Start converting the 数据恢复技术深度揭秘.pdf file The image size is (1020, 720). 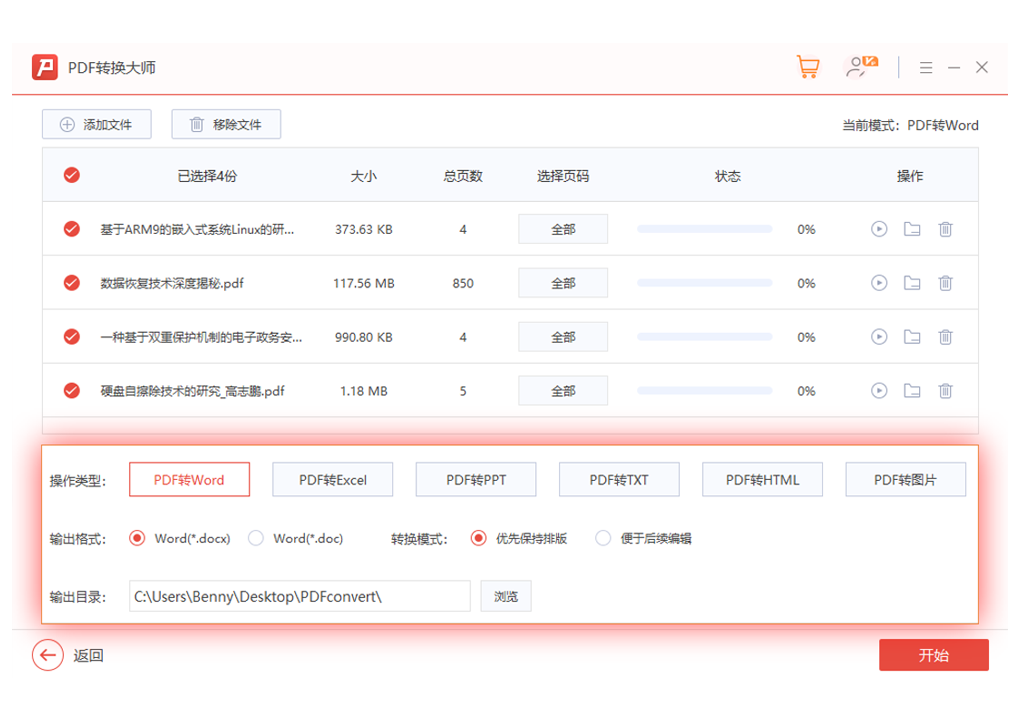878,283
